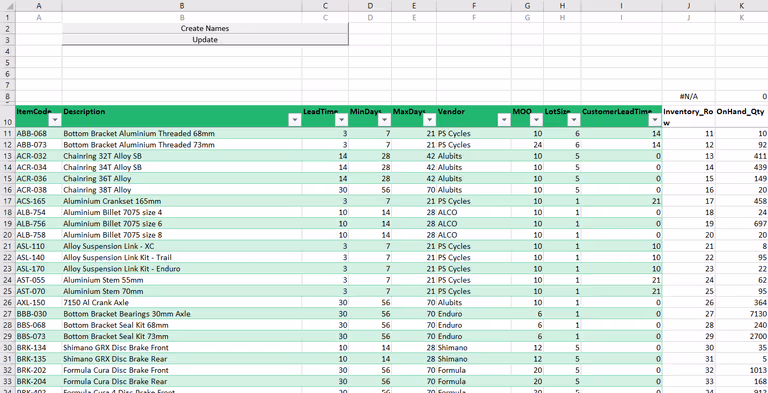Screen dimensions: 768x393
Task: Click Alloy Suspension Link Kit - Enduro cell
Action: (x=182, y=269)
